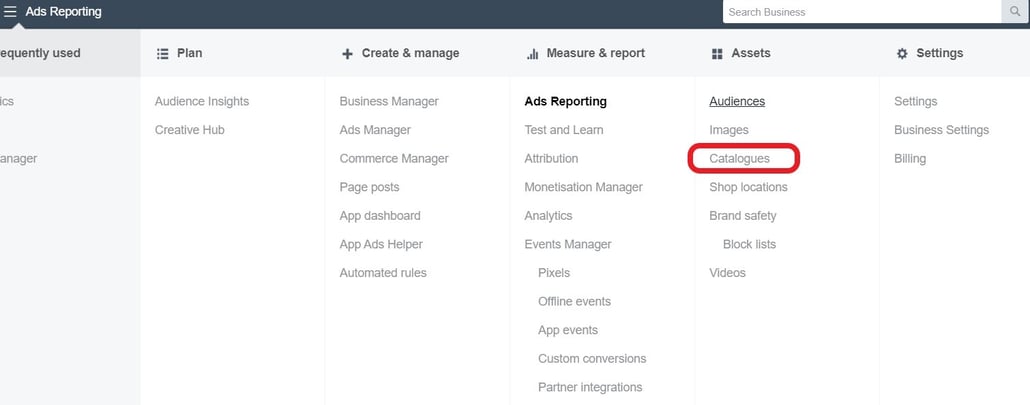The width and height of the screenshot is (1030, 405).
Task: Open App Ads Helper
Action: click(381, 244)
